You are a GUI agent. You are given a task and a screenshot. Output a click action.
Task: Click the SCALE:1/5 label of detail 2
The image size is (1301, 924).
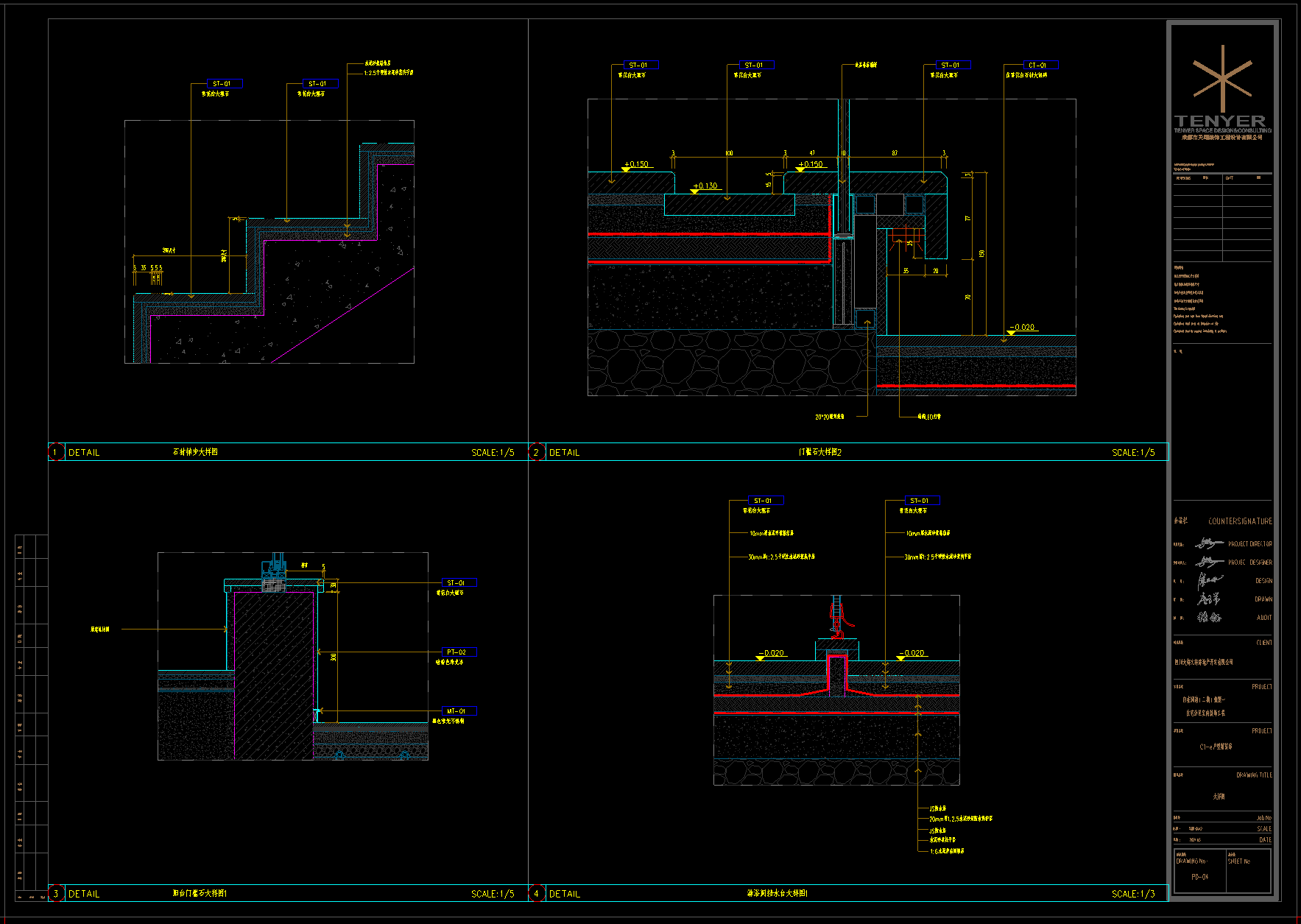[1133, 453]
